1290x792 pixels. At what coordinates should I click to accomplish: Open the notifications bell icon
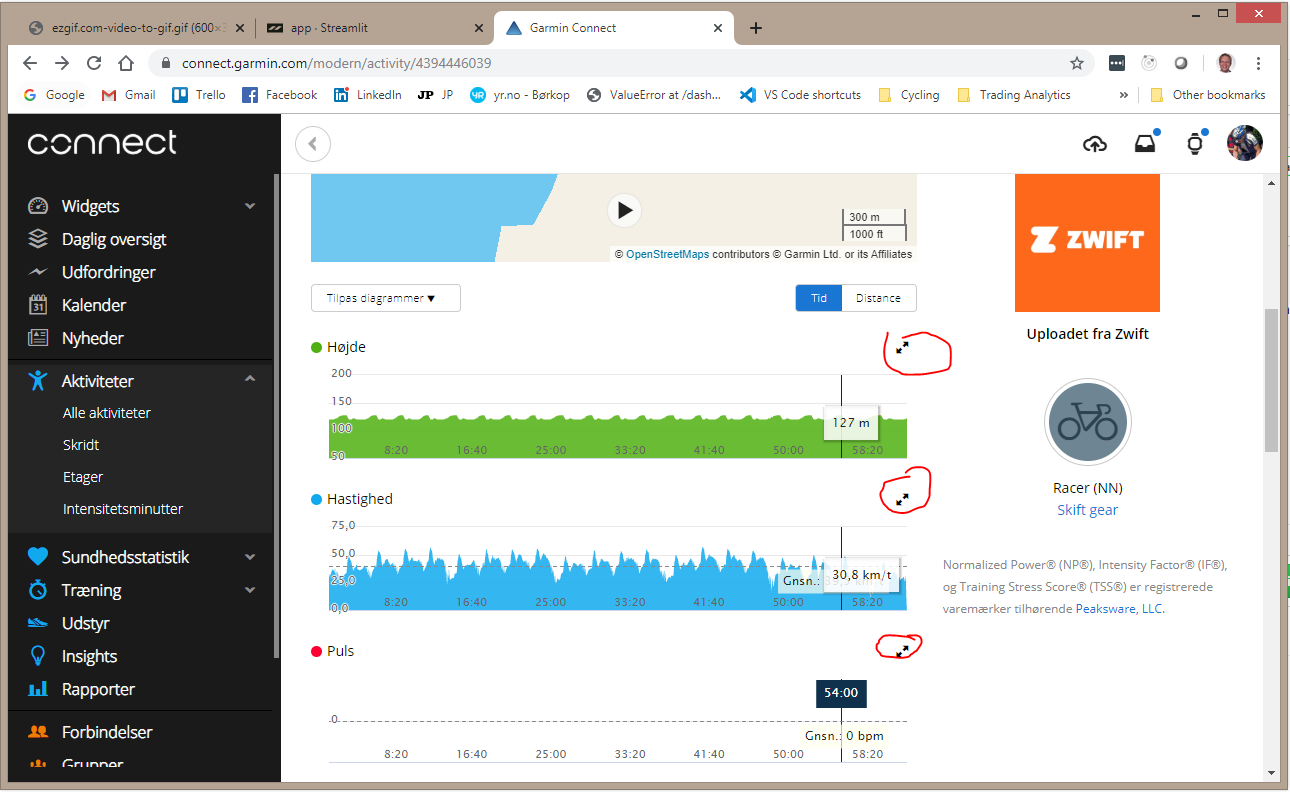(x=1144, y=143)
